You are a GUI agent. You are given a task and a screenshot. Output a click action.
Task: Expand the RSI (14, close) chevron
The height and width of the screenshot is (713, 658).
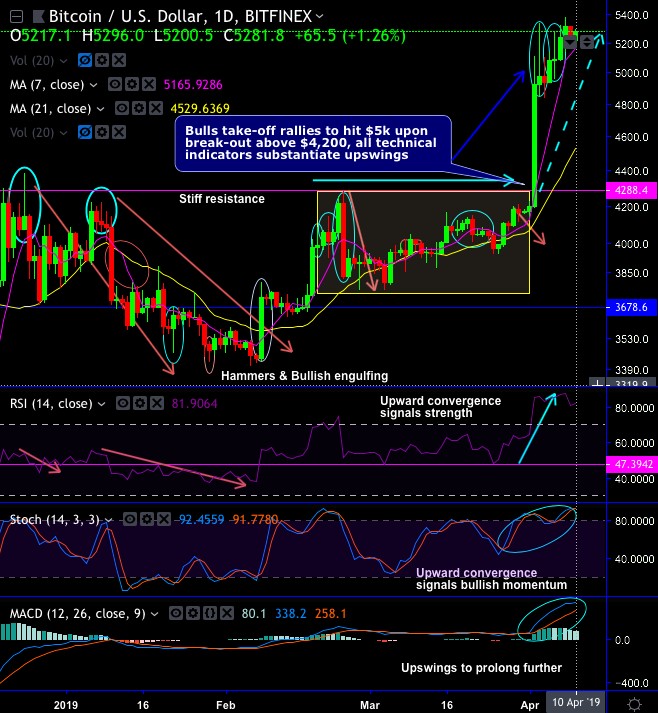tap(101, 404)
